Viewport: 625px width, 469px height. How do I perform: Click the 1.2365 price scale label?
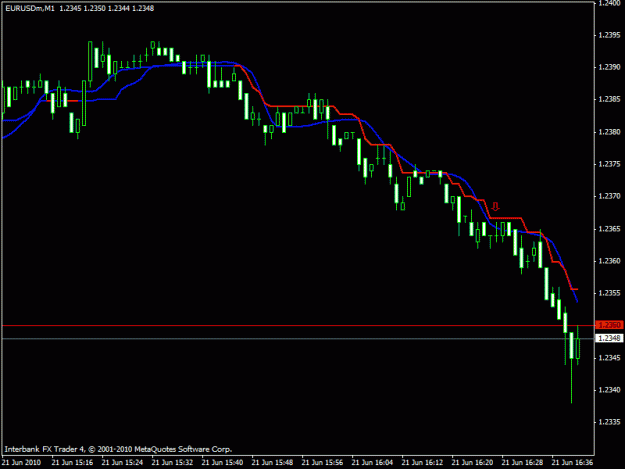(x=609, y=229)
